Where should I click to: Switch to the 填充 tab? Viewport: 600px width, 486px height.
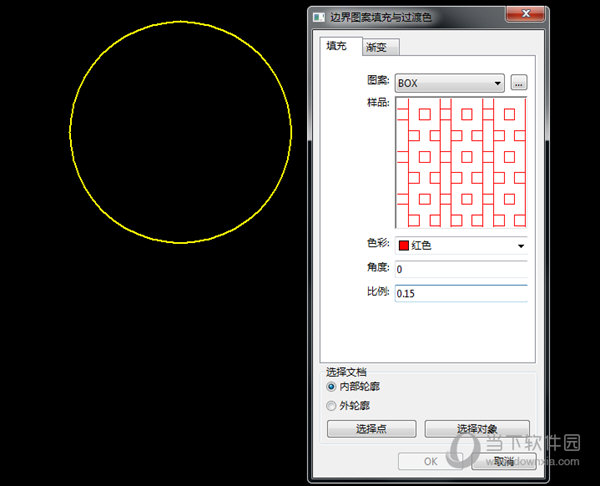pyautogui.click(x=341, y=46)
